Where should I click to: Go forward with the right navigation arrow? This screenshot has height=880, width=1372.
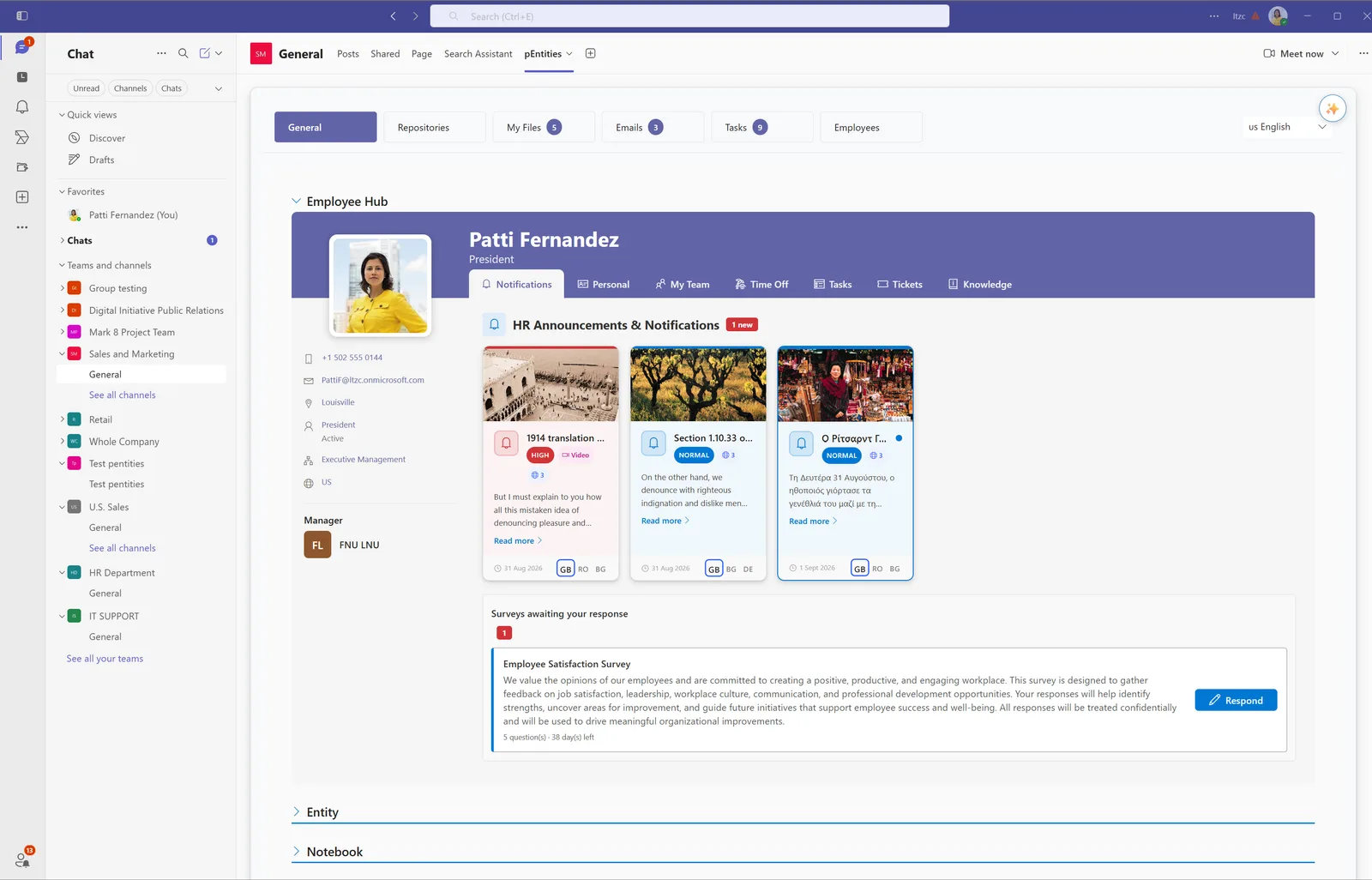click(x=415, y=16)
